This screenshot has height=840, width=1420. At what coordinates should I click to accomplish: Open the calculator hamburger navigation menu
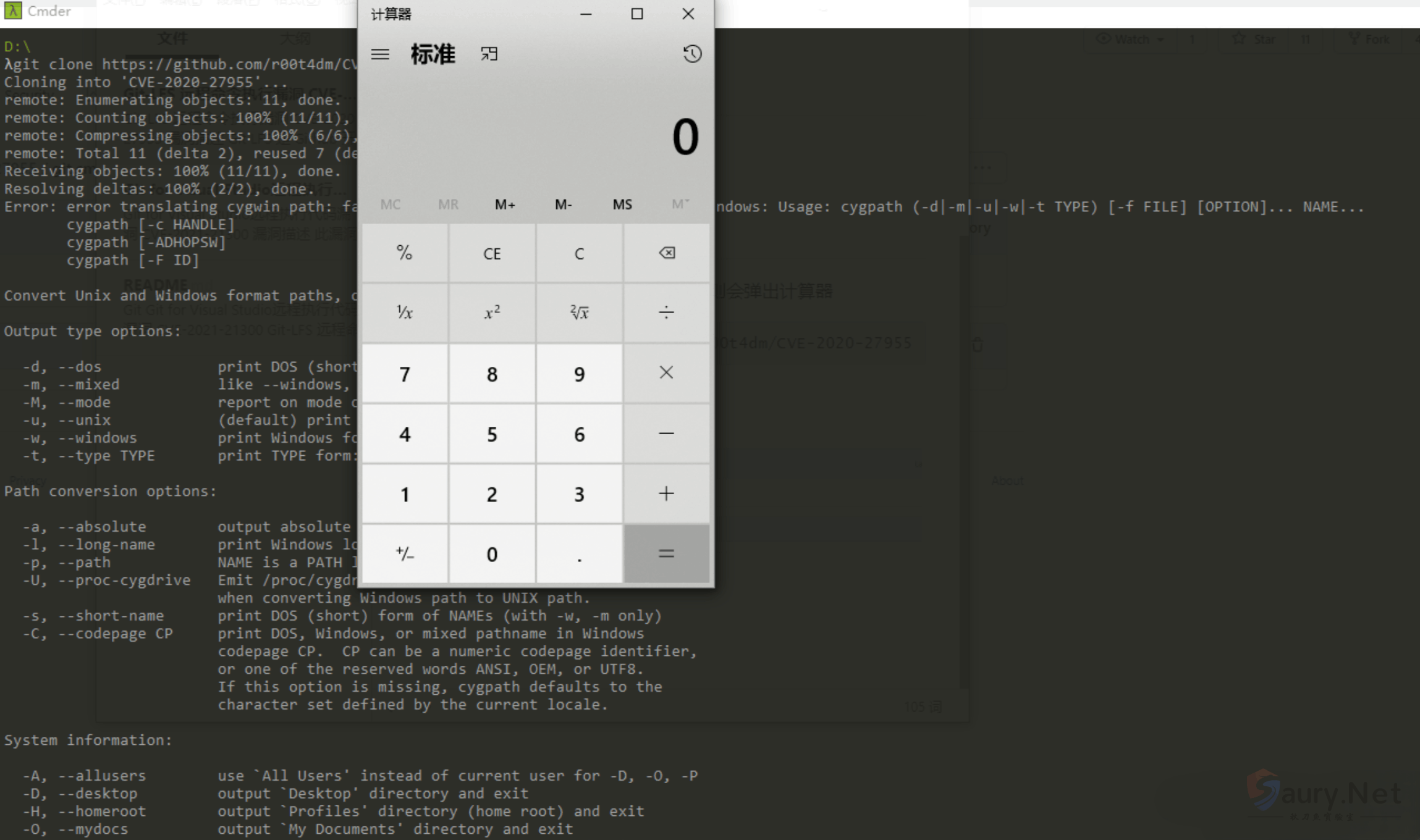(x=380, y=54)
